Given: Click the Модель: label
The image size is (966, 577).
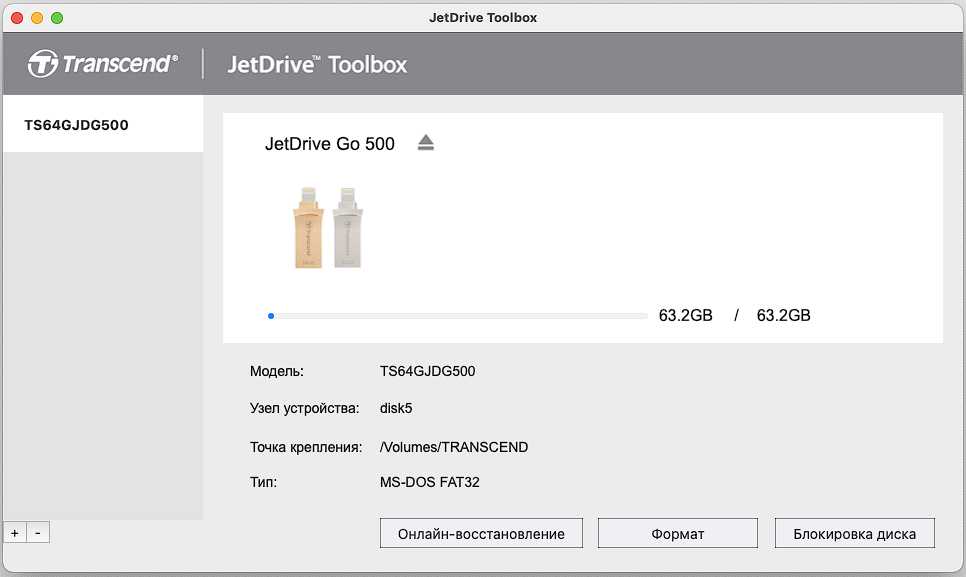Looking at the screenshot, I should (x=277, y=371).
